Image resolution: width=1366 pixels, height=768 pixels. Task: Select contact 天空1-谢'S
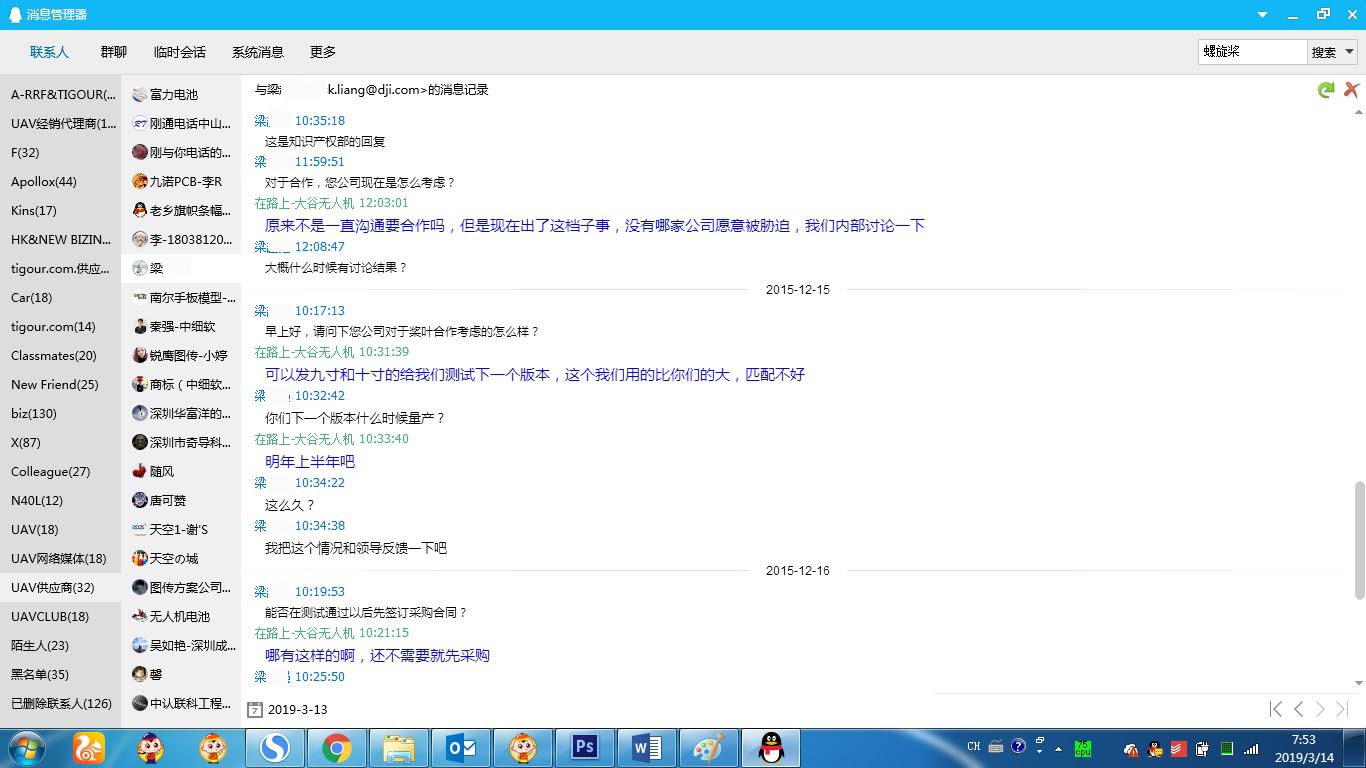(181, 529)
